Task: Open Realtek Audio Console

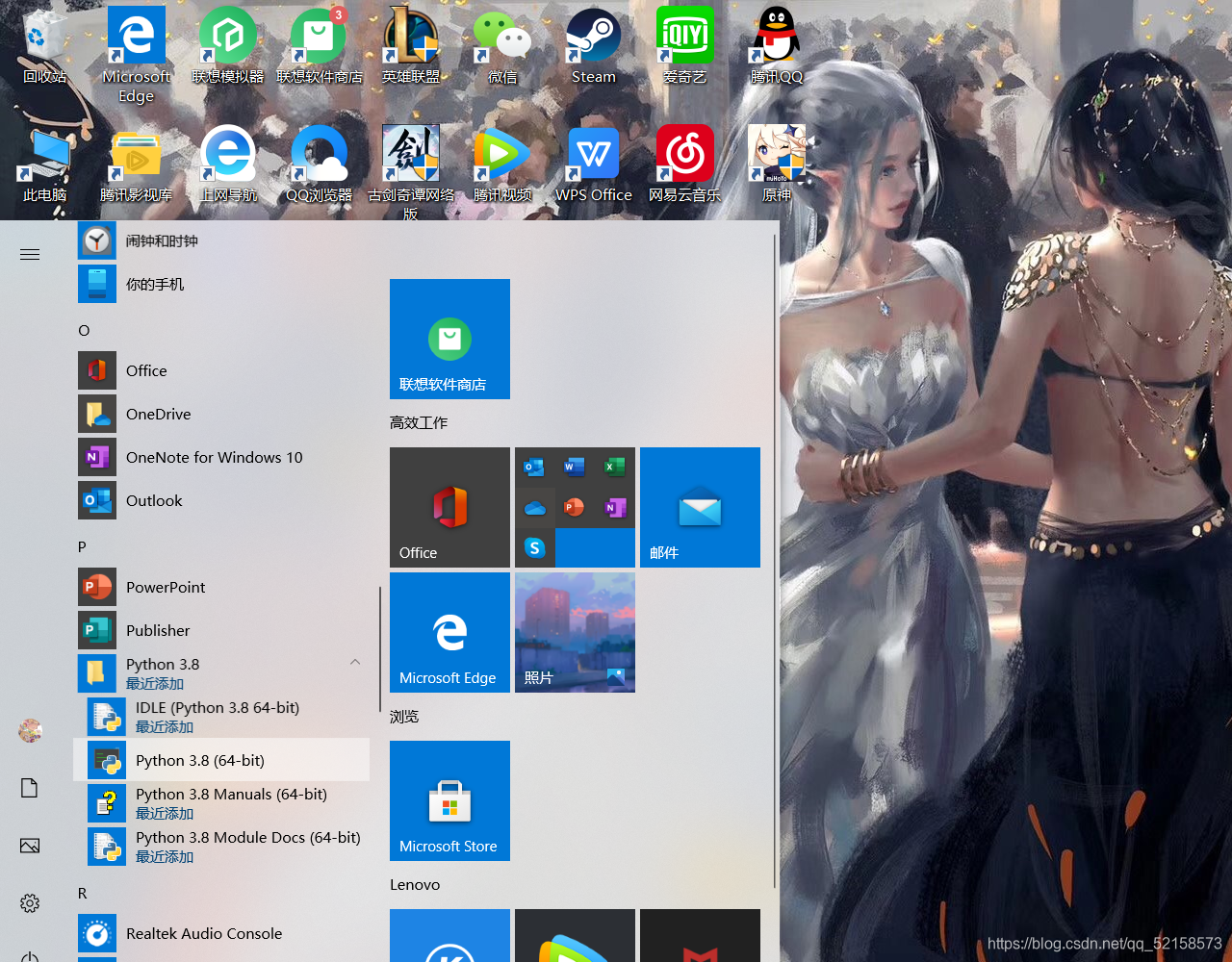Action: [x=221, y=933]
